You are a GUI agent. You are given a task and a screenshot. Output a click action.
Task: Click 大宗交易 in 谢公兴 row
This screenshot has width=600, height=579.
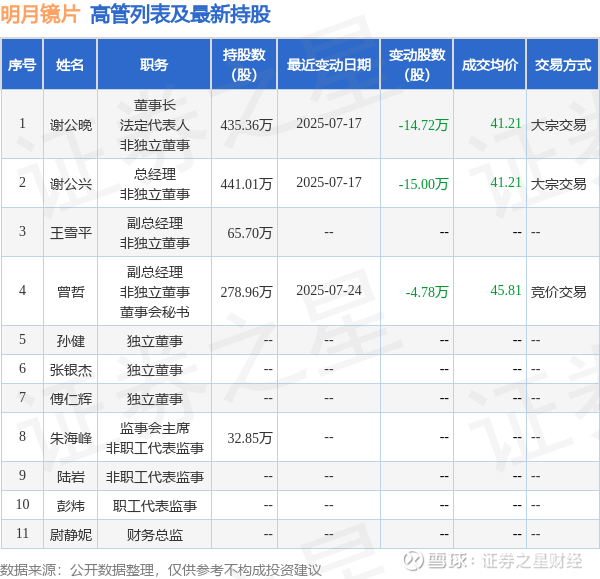click(x=558, y=184)
